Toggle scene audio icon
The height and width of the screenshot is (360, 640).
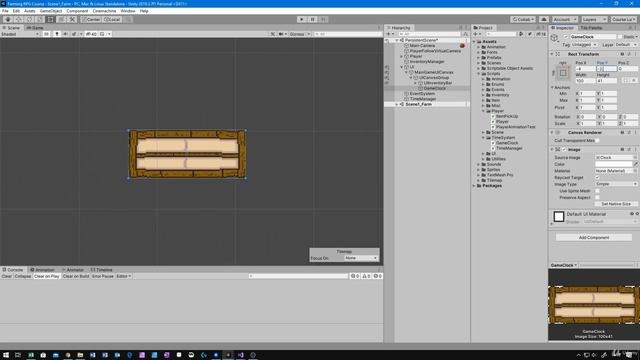click(65, 34)
